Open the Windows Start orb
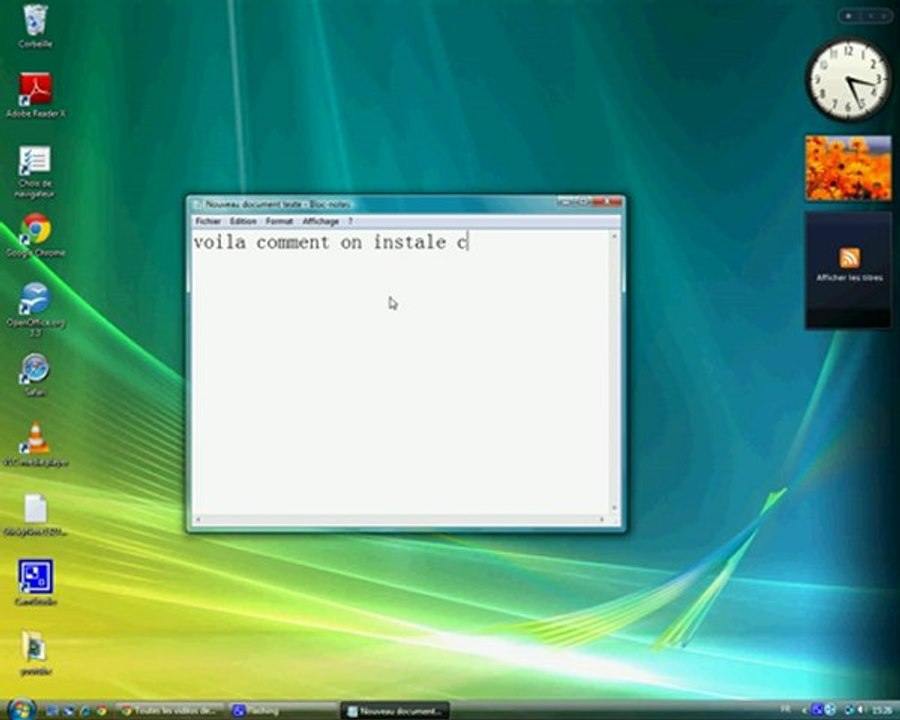Image resolution: width=900 pixels, height=720 pixels. tap(22, 710)
